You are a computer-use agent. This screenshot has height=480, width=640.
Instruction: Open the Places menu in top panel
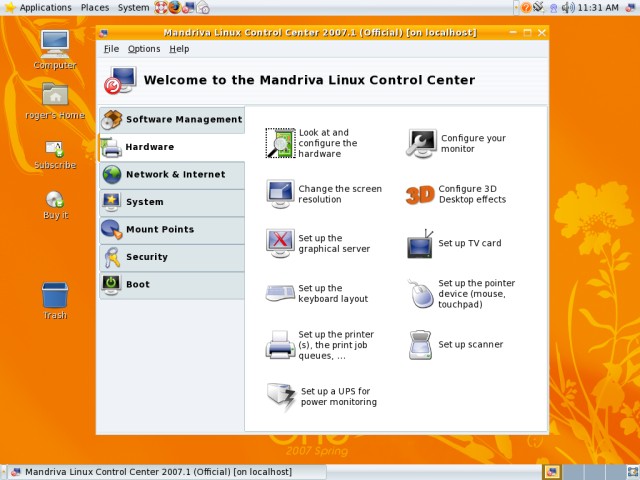point(95,7)
